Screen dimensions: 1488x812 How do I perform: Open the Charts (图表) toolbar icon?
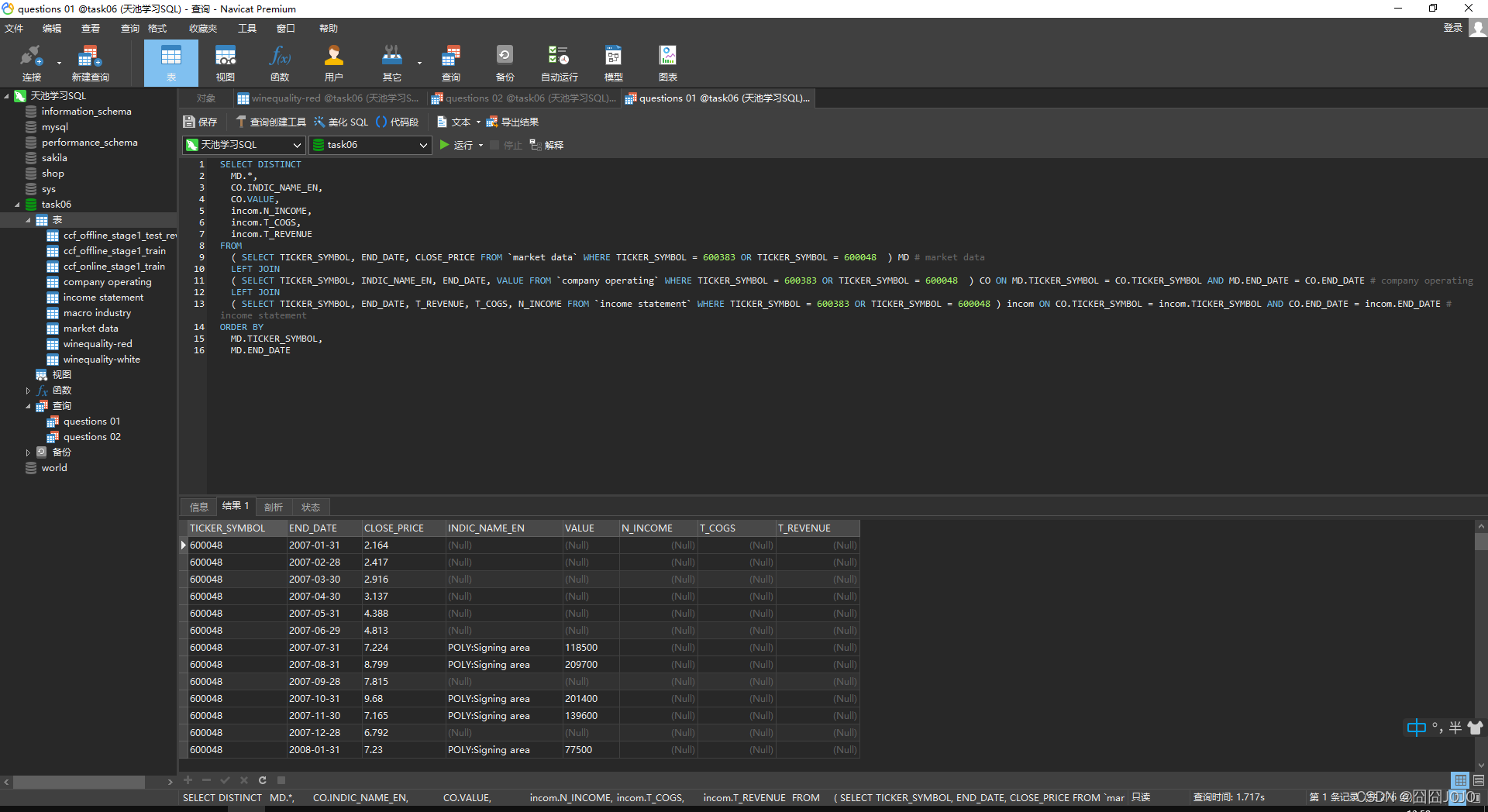668,63
